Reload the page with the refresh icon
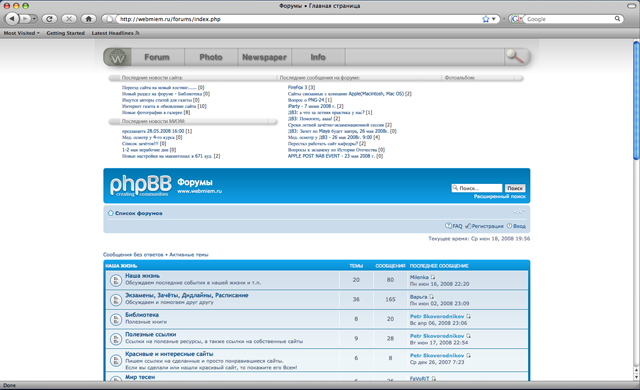The height and width of the screenshot is (390, 640). (x=49, y=19)
